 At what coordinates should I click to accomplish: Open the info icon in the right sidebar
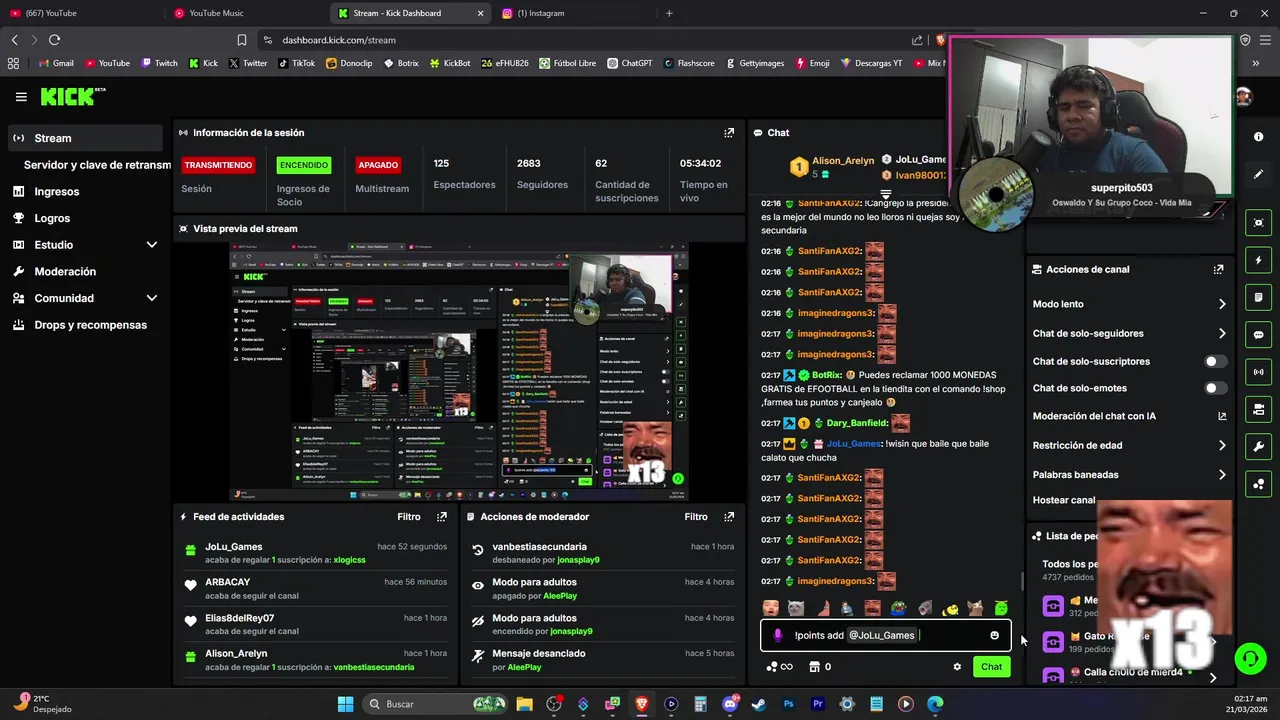[x=1258, y=136]
